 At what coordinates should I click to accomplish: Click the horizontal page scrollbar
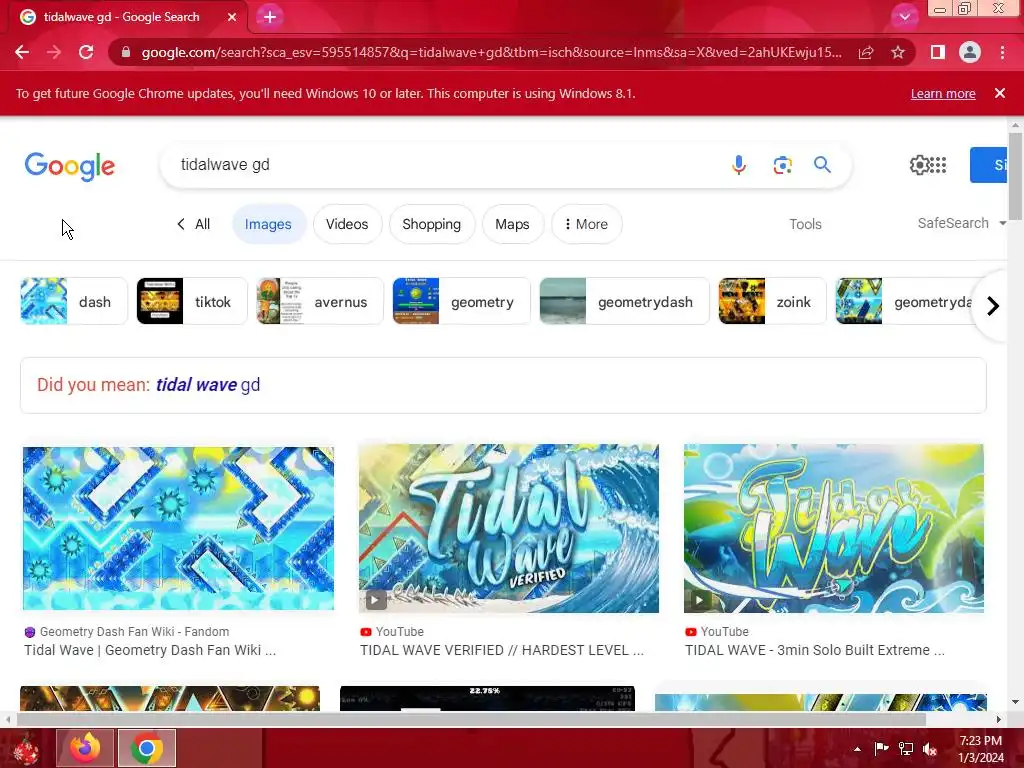pos(472,719)
